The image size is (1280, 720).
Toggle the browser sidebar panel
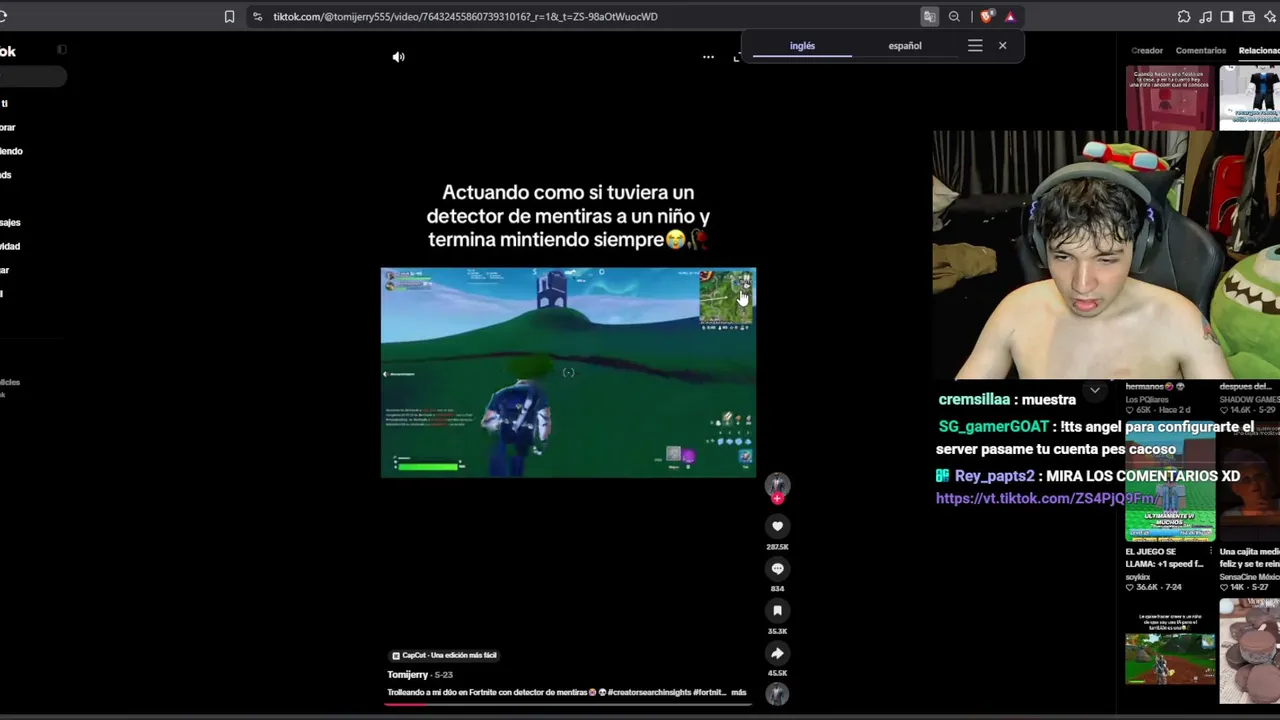tap(1227, 16)
